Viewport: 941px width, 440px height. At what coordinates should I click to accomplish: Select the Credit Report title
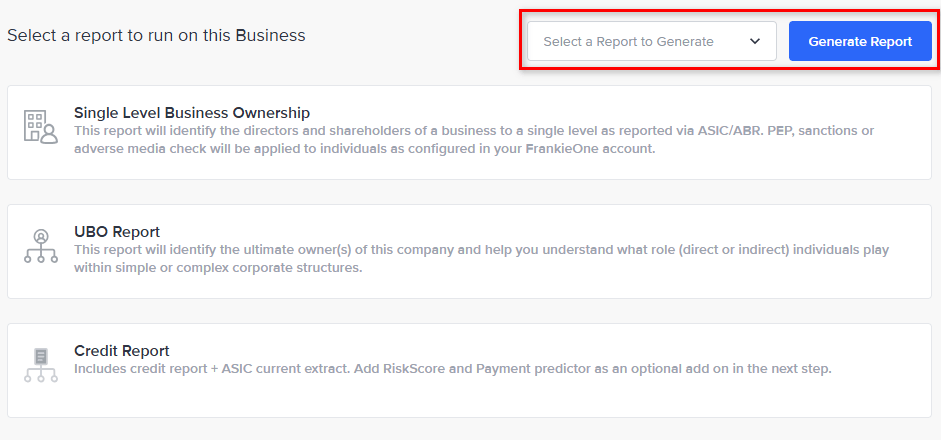[122, 351]
